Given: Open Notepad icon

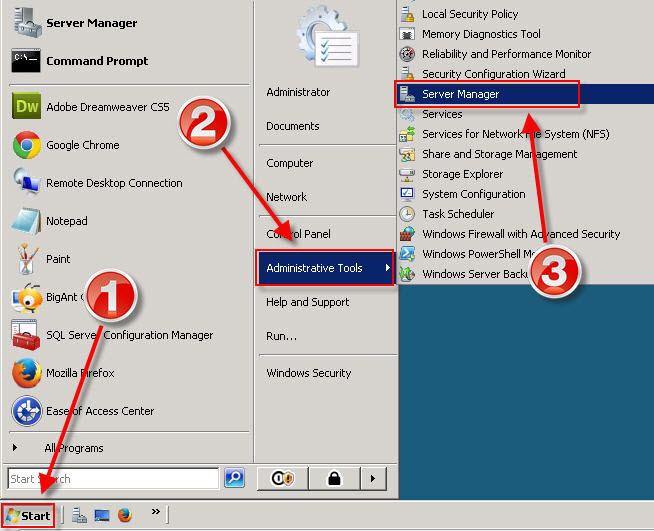Looking at the screenshot, I should click(x=26, y=221).
